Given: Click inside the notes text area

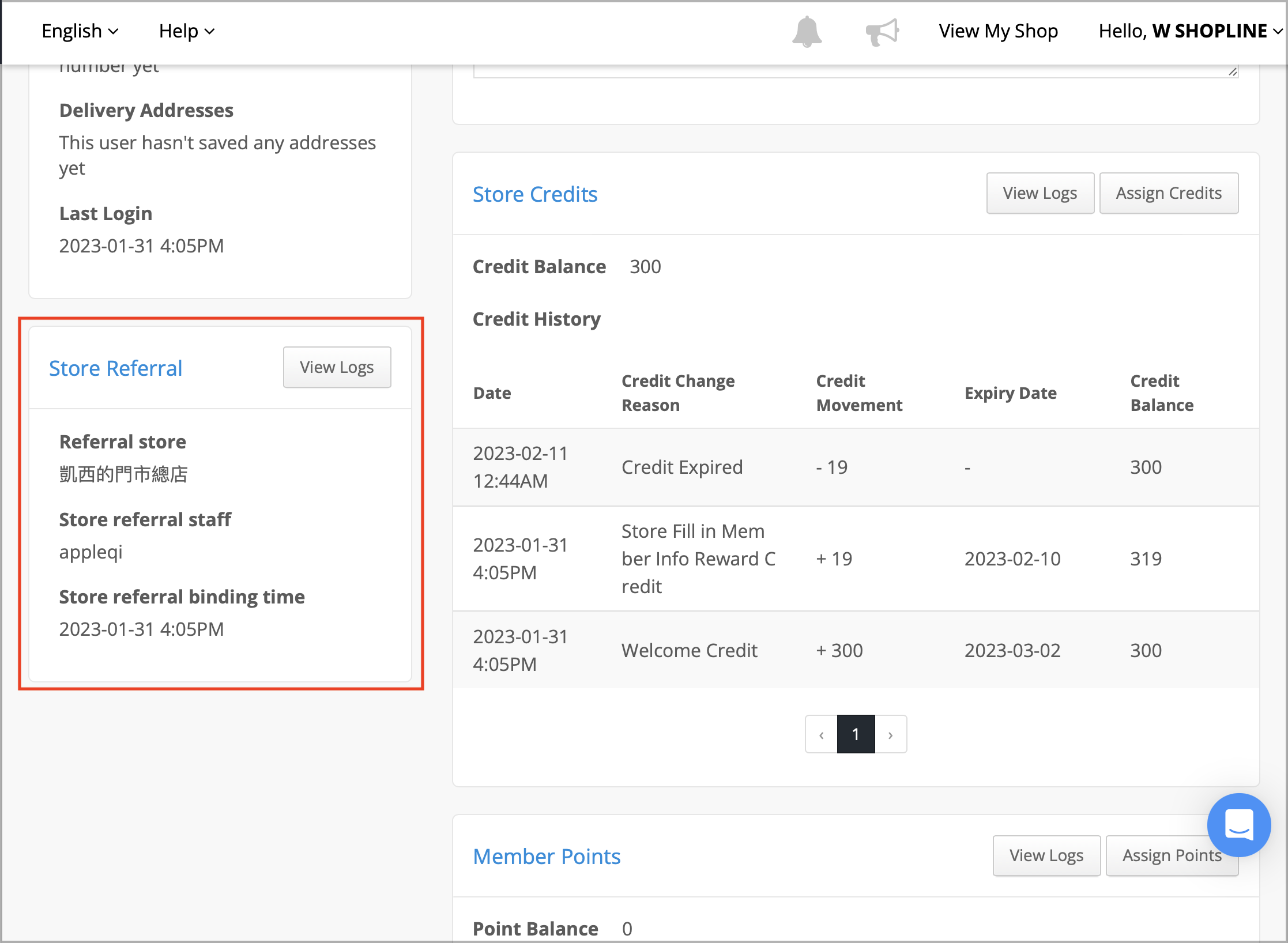Looking at the screenshot, I should tap(856, 71).
